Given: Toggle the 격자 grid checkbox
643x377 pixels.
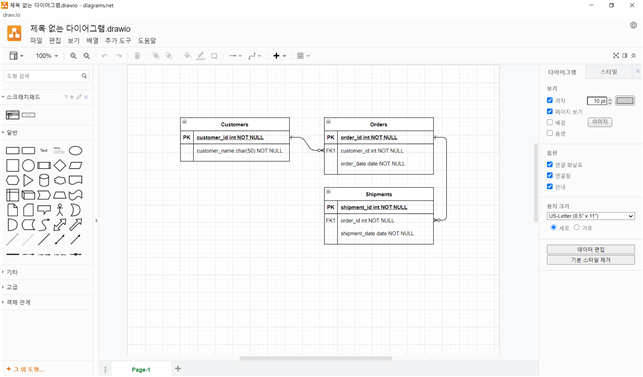Looking at the screenshot, I should 550,100.
